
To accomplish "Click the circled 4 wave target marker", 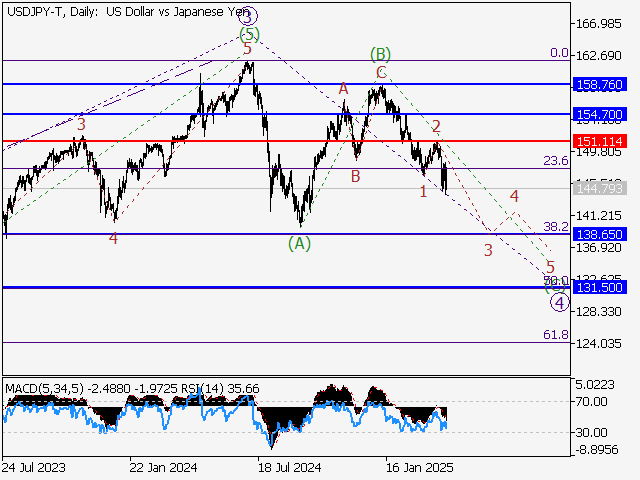I will point(560,302).
